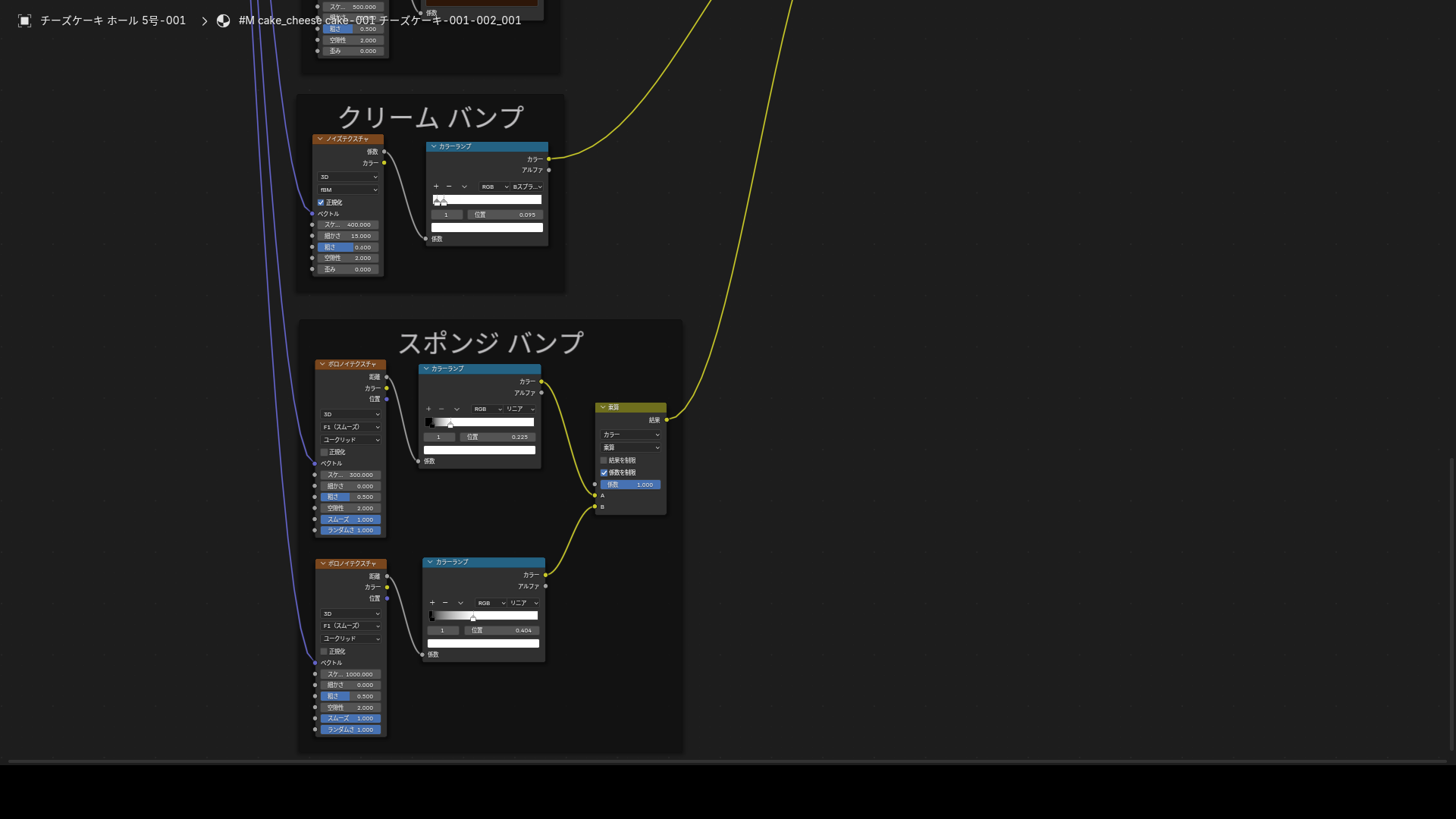Click the white stop handle in the 0.404 ramp
This screenshot has width=1456, height=819.
[473, 618]
